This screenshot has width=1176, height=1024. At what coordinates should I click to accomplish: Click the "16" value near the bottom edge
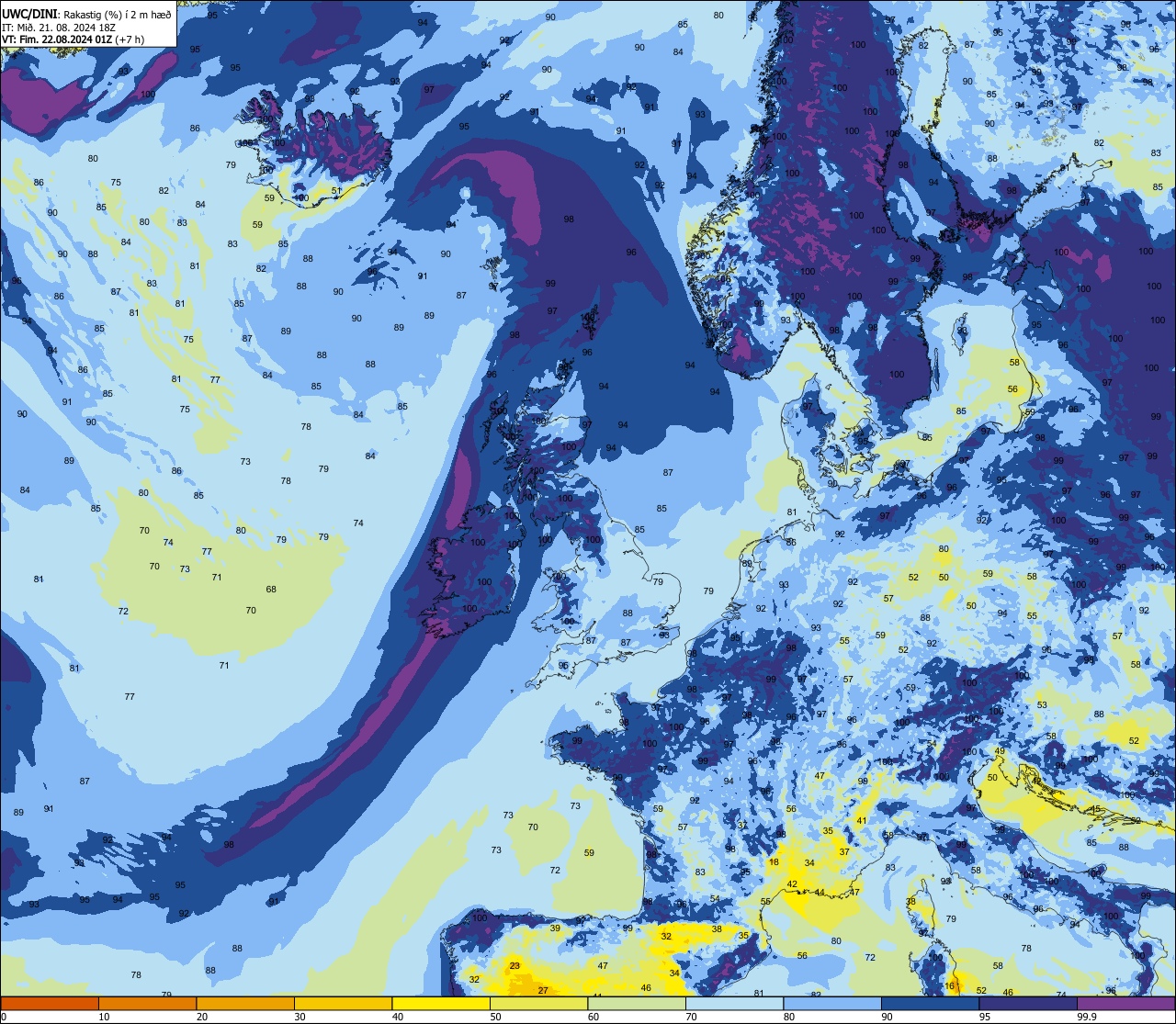(950, 985)
